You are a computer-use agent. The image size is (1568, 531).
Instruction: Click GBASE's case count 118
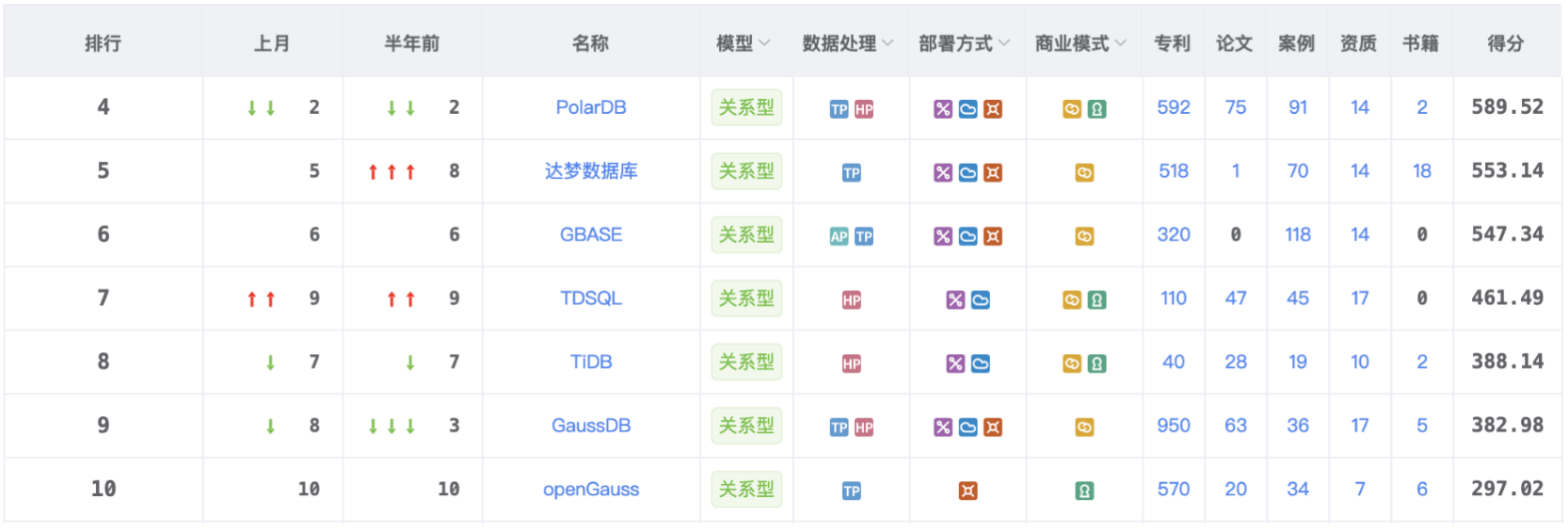pyautogui.click(x=1298, y=234)
